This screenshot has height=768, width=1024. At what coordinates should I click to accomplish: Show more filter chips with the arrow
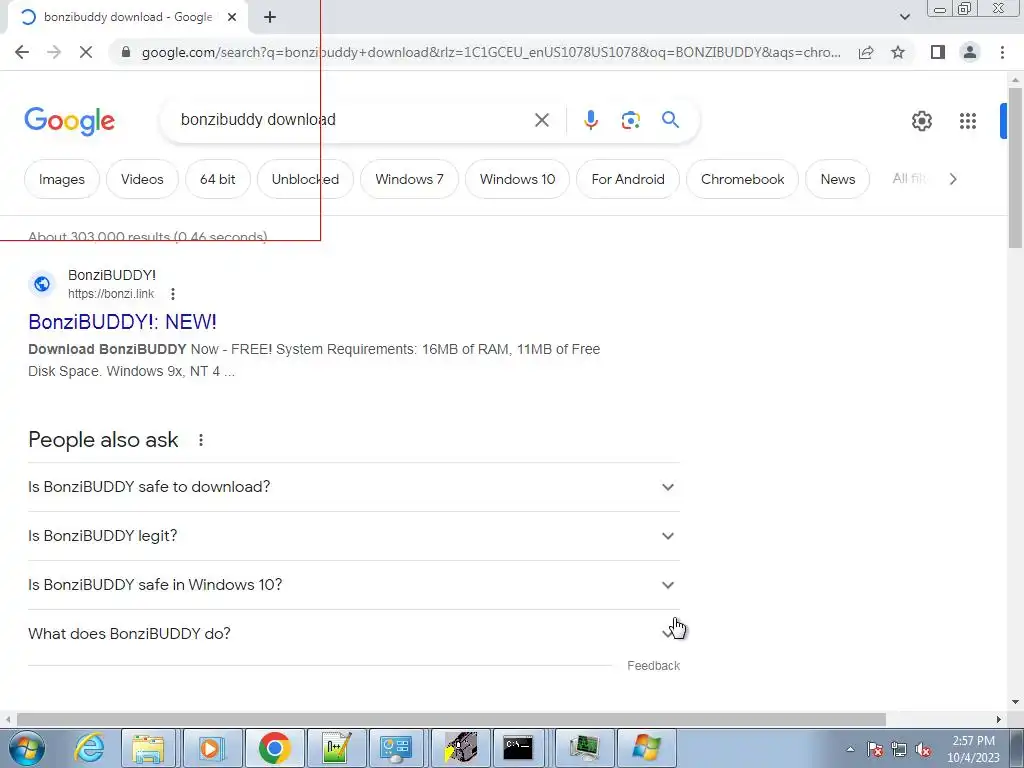(953, 179)
